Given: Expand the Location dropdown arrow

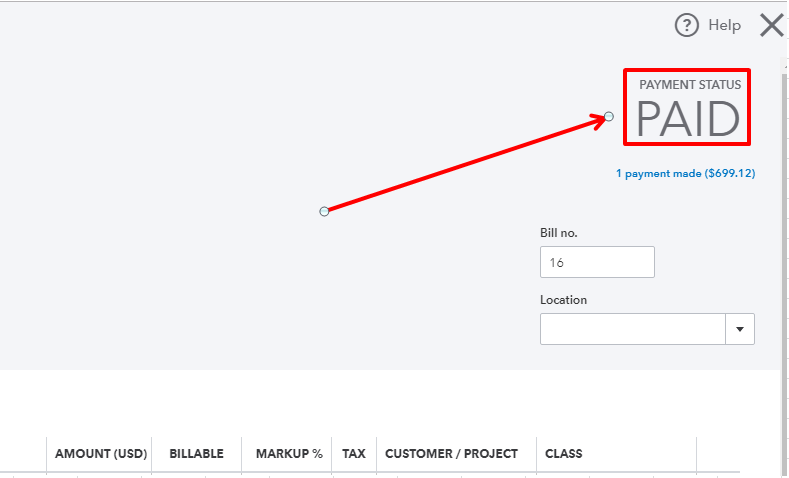Looking at the screenshot, I should [x=741, y=329].
